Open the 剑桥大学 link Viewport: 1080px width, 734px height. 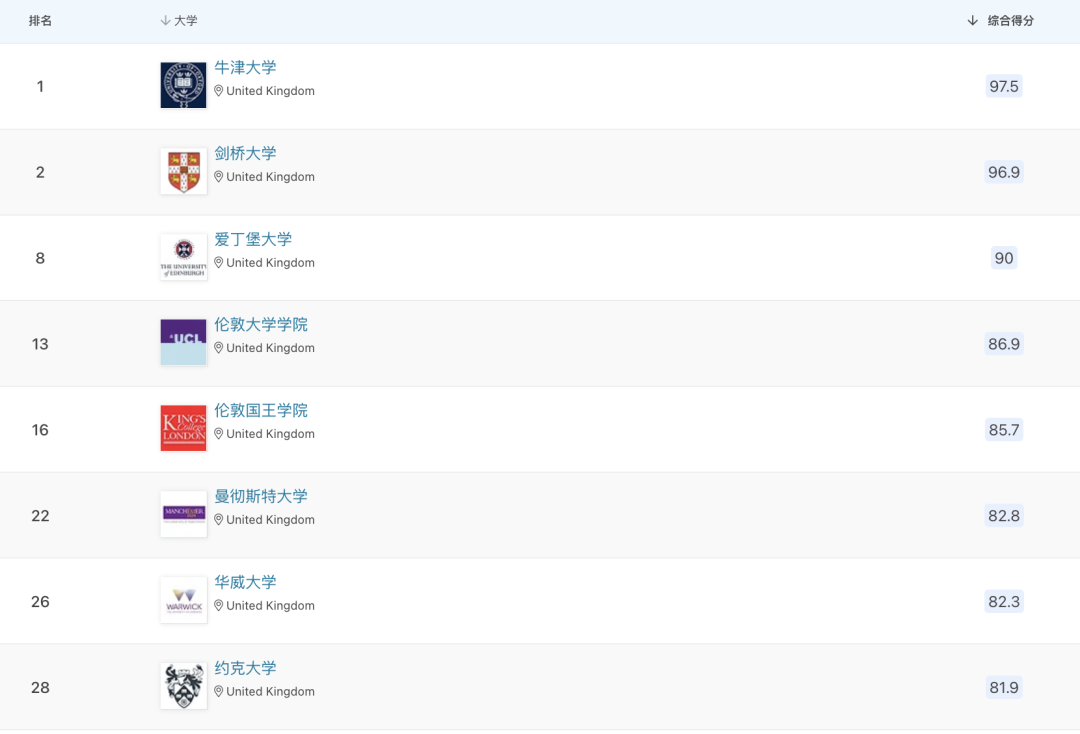coord(245,154)
